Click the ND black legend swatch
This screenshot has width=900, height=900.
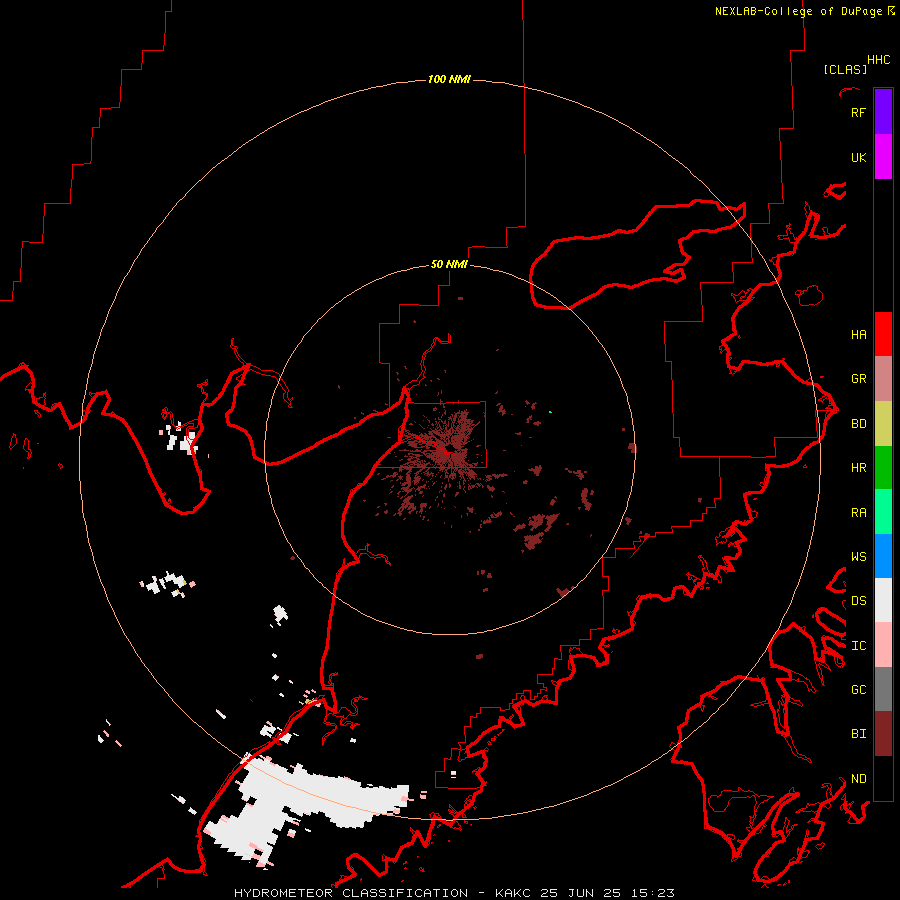pos(883,778)
